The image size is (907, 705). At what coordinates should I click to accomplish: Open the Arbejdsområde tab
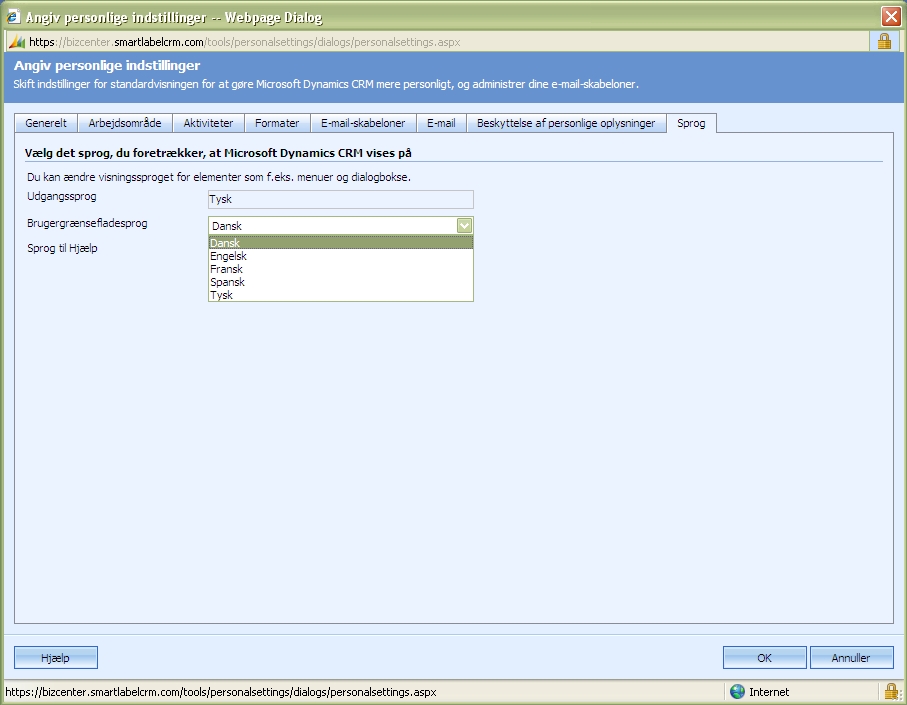pyautogui.click(x=125, y=123)
